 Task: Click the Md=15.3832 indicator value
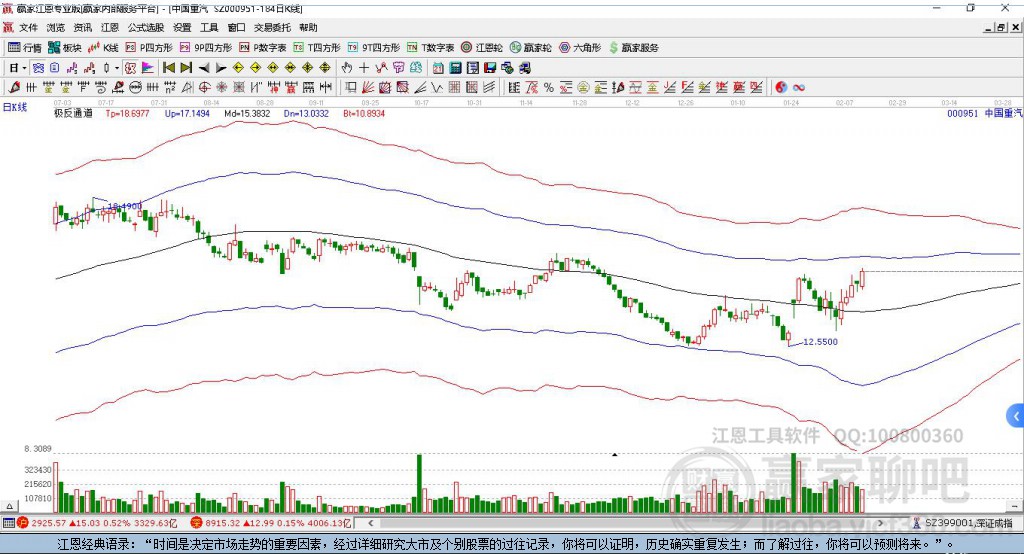click(x=247, y=113)
